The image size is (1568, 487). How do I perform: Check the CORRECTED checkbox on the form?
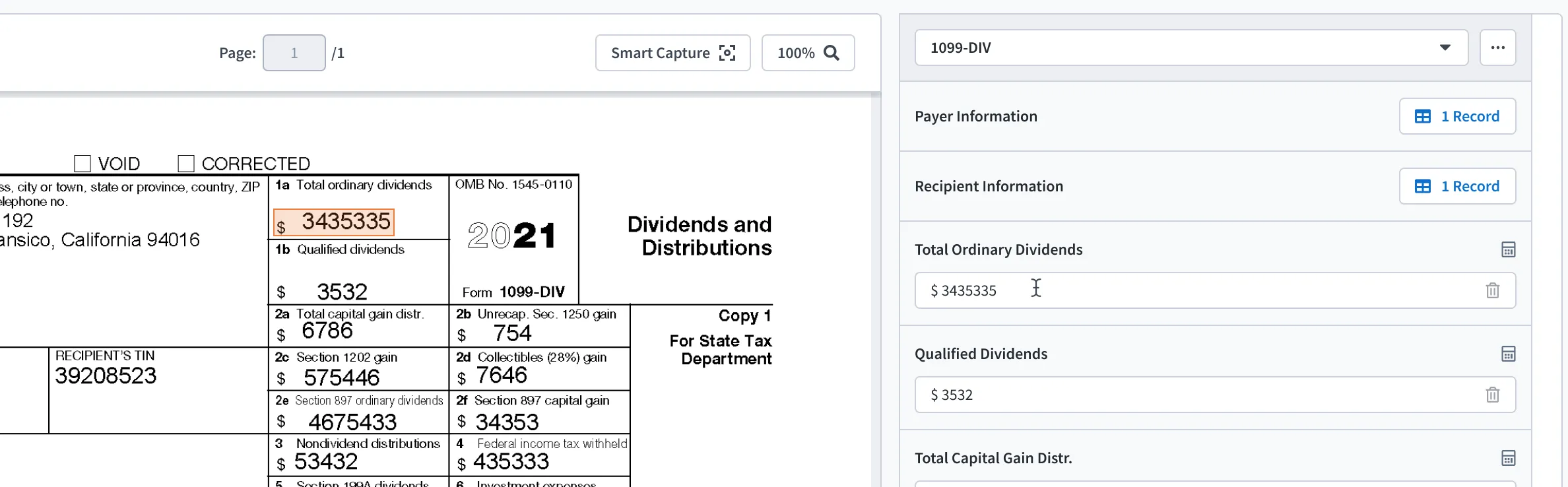(186, 163)
